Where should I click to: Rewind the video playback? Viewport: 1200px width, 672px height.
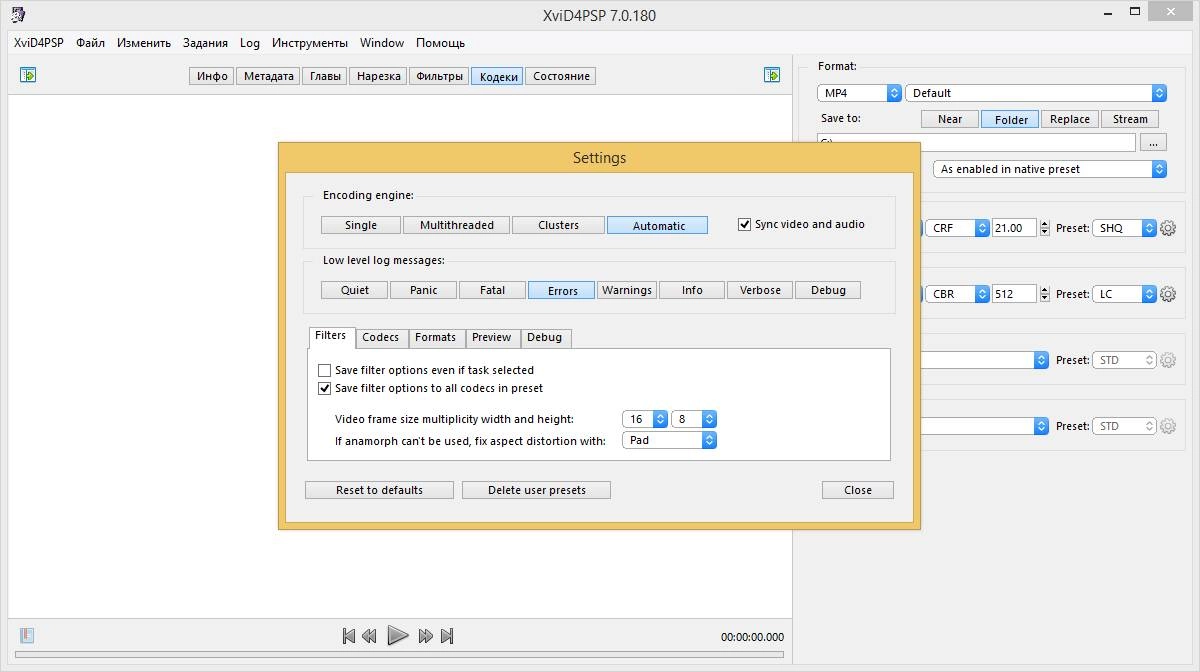pos(369,636)
